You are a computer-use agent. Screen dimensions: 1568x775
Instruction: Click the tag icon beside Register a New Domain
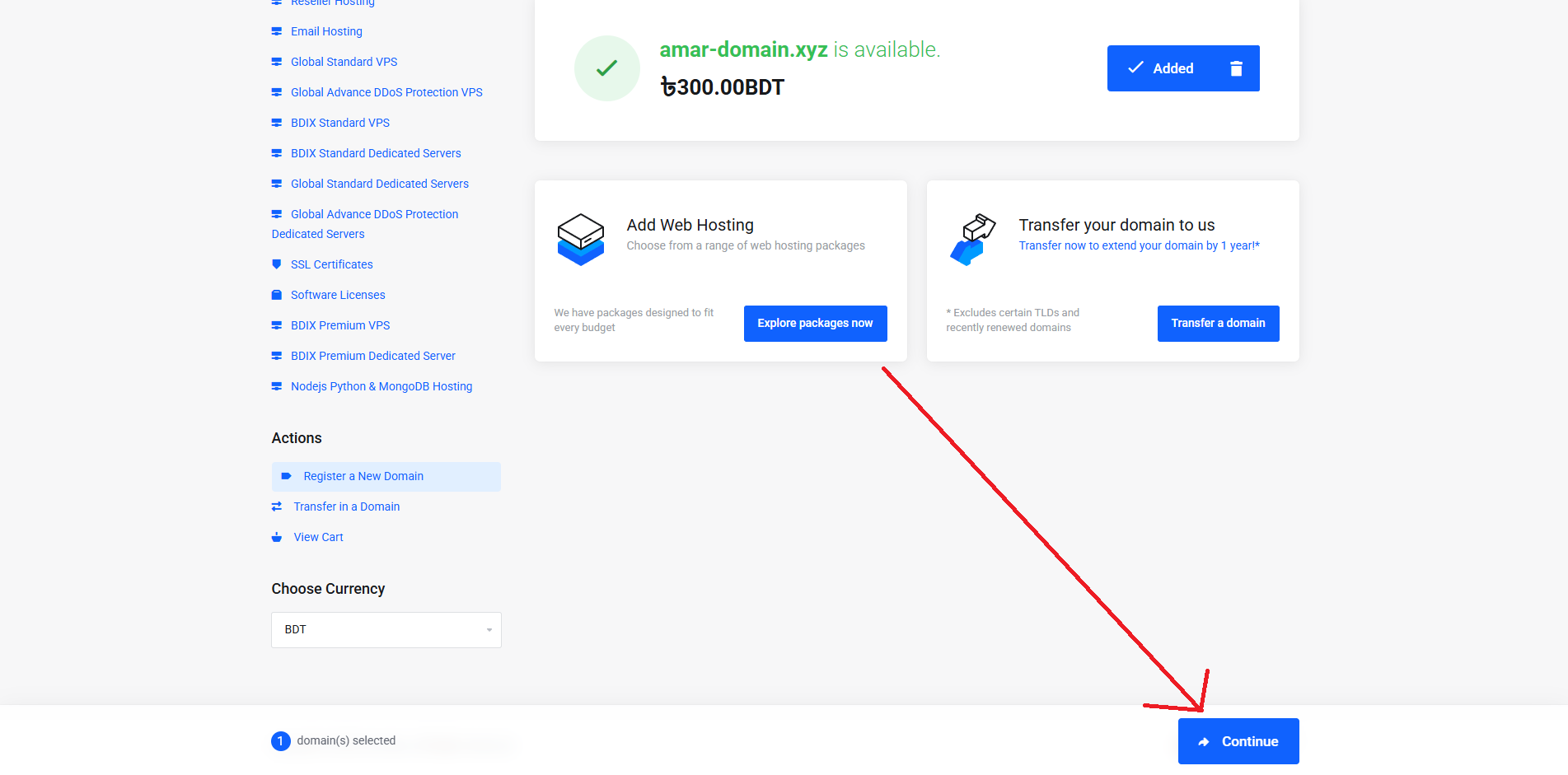287,476
